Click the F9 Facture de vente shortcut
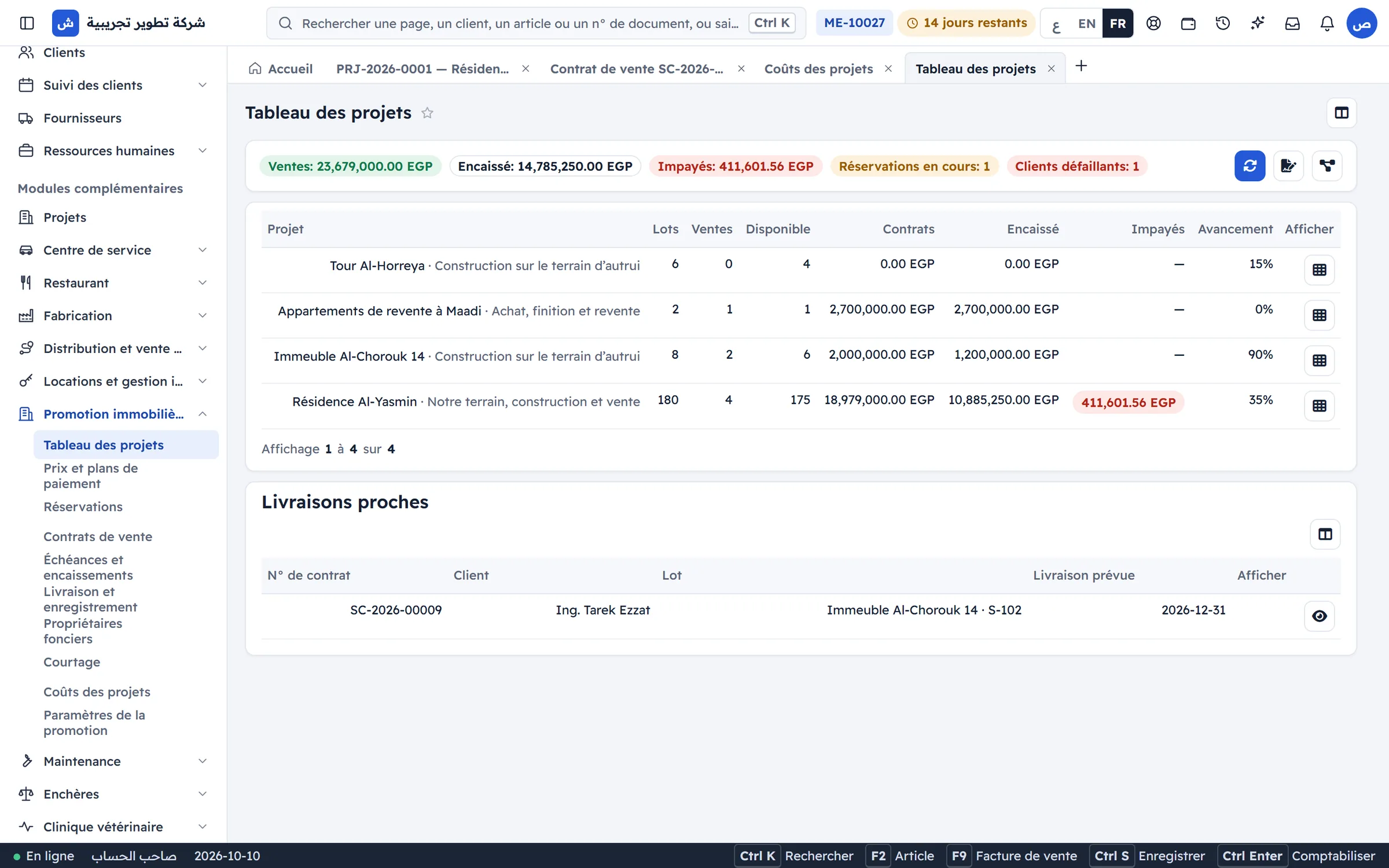The image size is (1389, 868). point(1012,856)
